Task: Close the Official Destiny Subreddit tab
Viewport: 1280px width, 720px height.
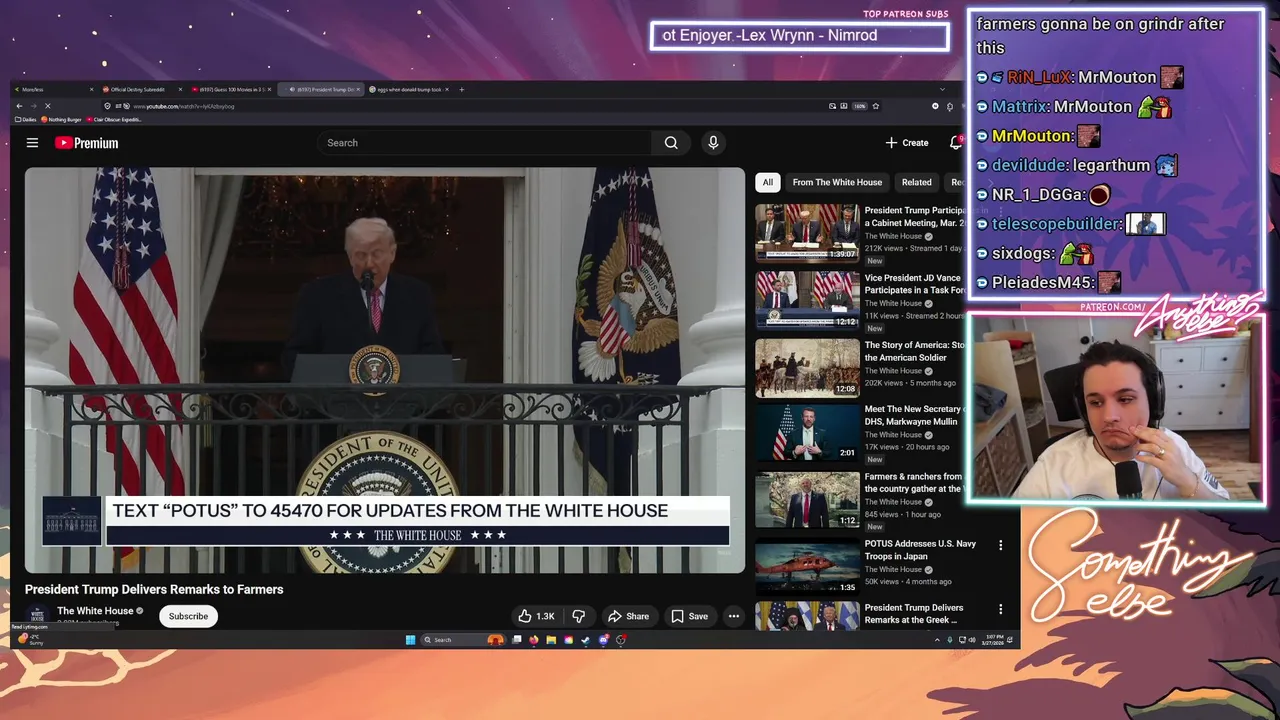Action: click(x=180, y=89)
